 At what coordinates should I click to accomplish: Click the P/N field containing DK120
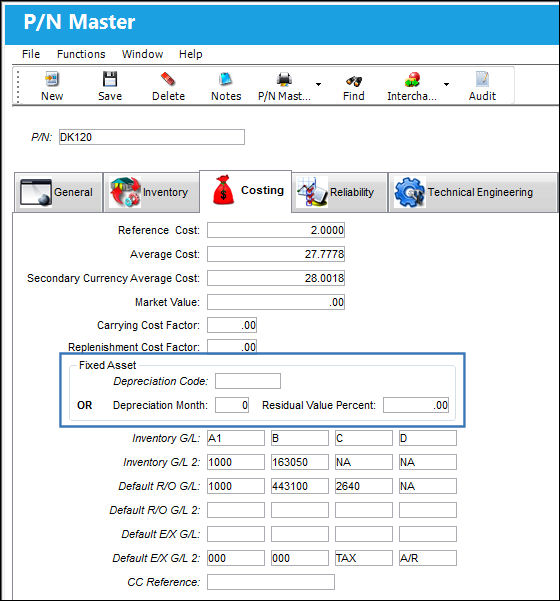coord(152,137)
